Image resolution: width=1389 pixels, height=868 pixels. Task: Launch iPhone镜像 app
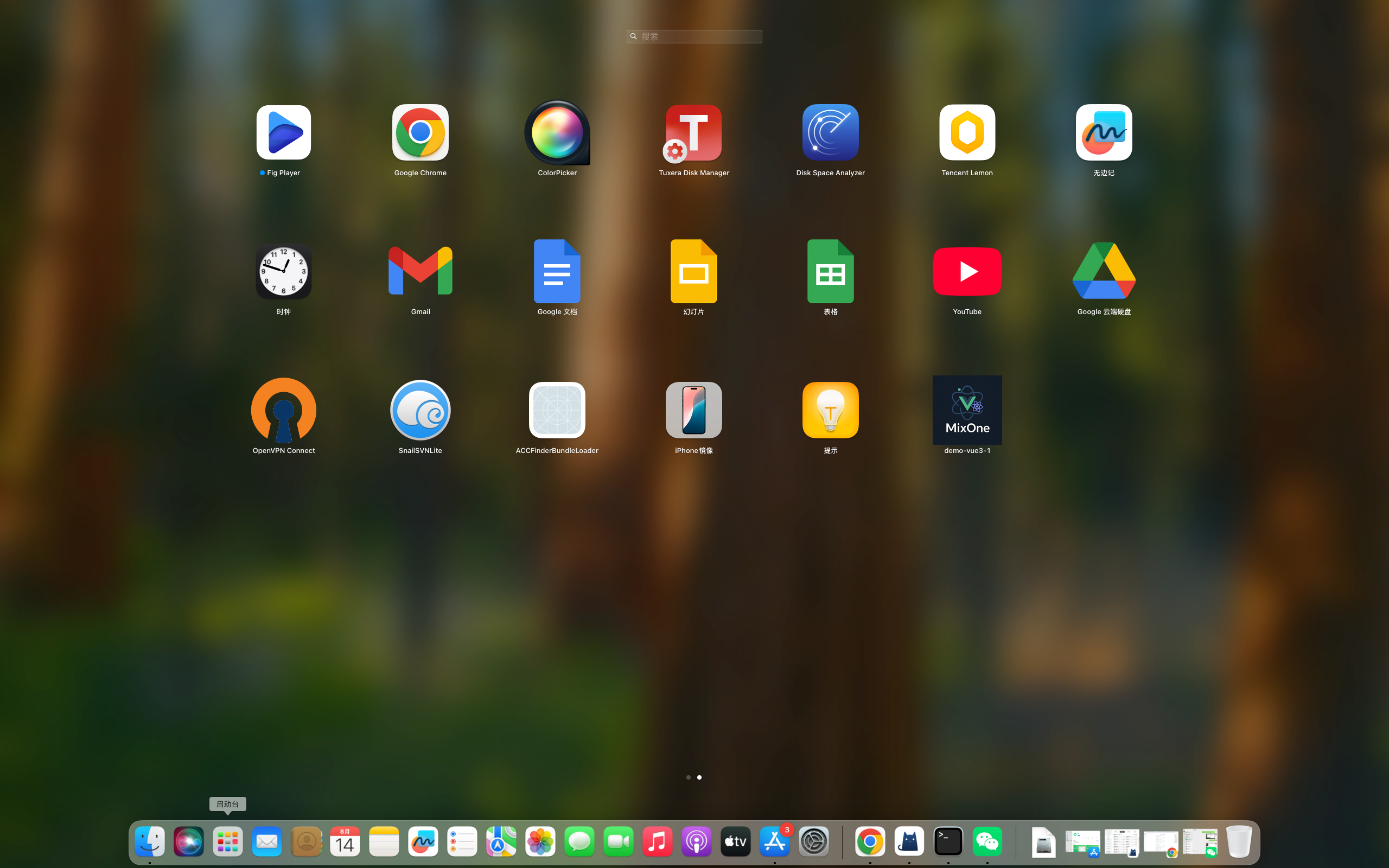[693, 410]
